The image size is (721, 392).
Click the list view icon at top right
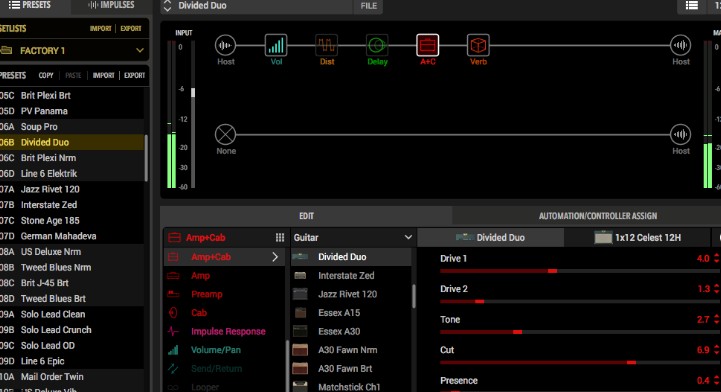pos(692,6)
